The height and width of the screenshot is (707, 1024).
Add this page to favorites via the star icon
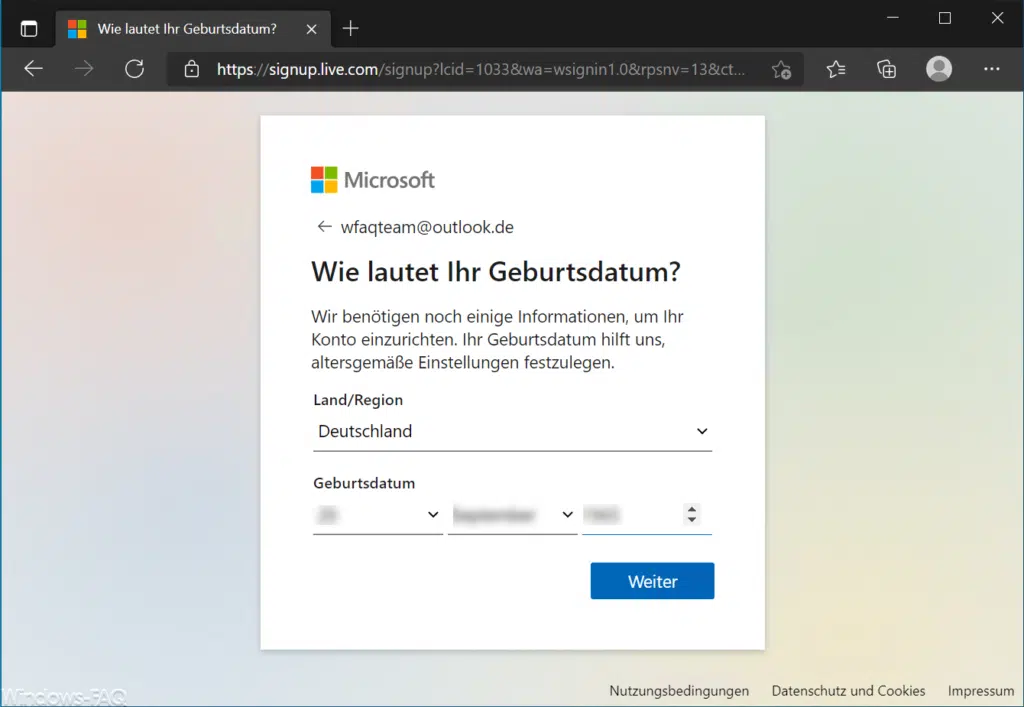(781, 69)
